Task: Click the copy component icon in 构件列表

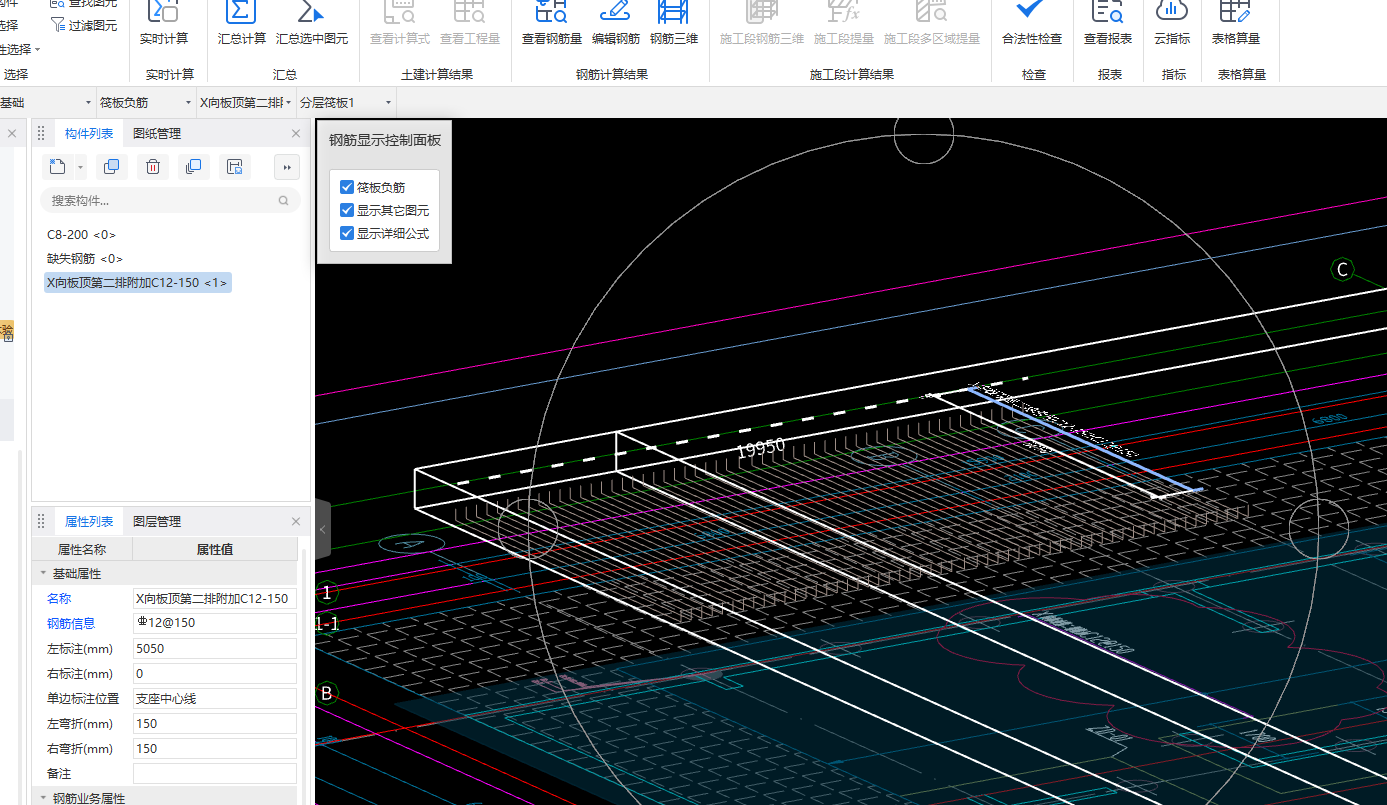Action: pos(112,167)
